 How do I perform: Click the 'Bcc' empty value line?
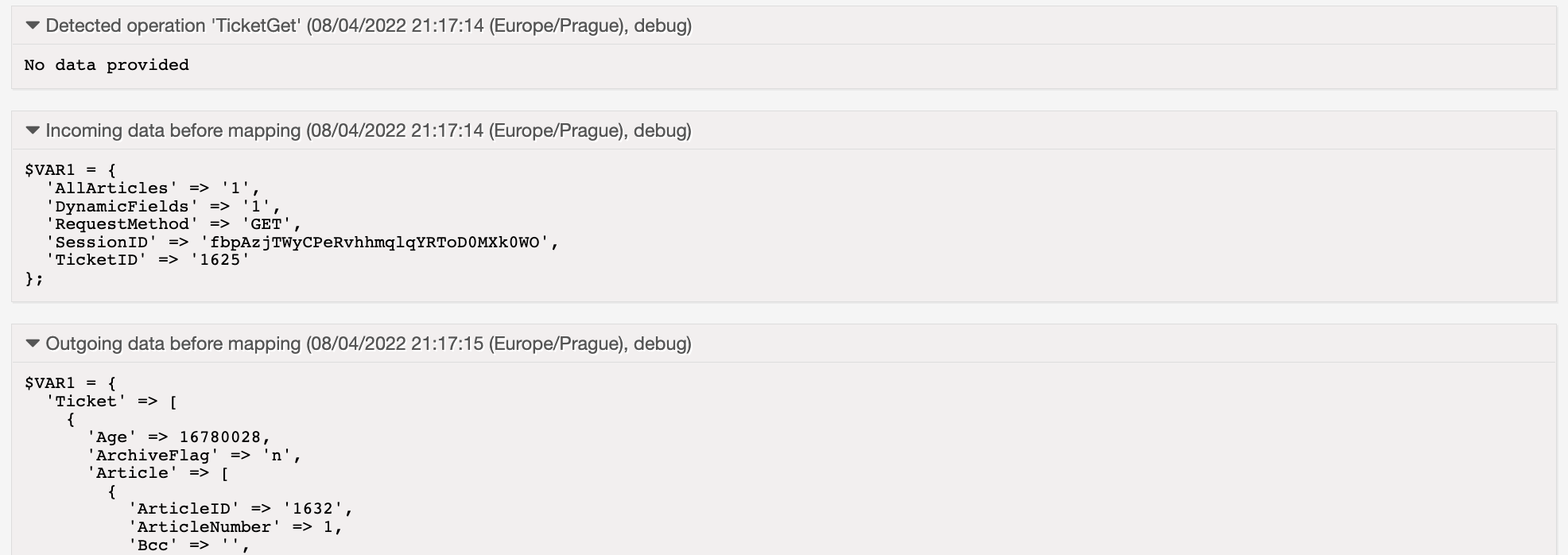189,545
